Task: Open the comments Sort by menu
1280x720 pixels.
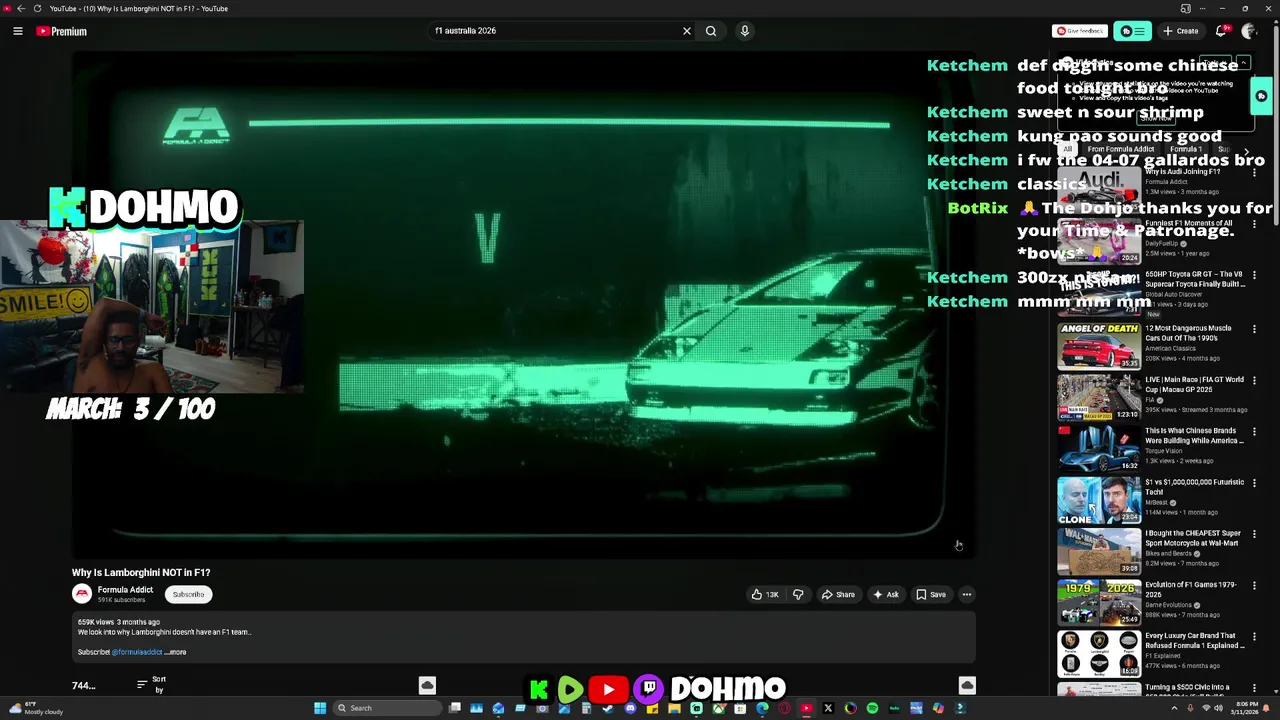Action: [x=152, y=685]
